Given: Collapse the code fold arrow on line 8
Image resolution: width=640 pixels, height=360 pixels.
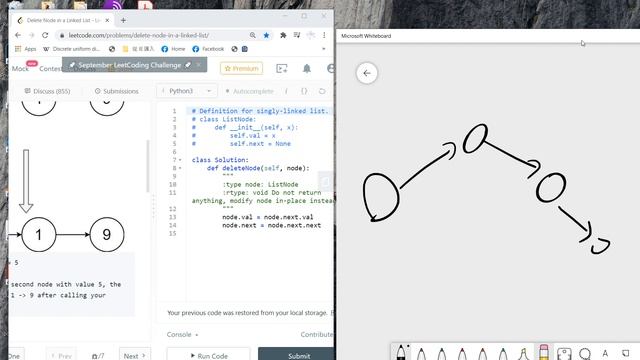Looking at the screenshot, I should [180, 168].
